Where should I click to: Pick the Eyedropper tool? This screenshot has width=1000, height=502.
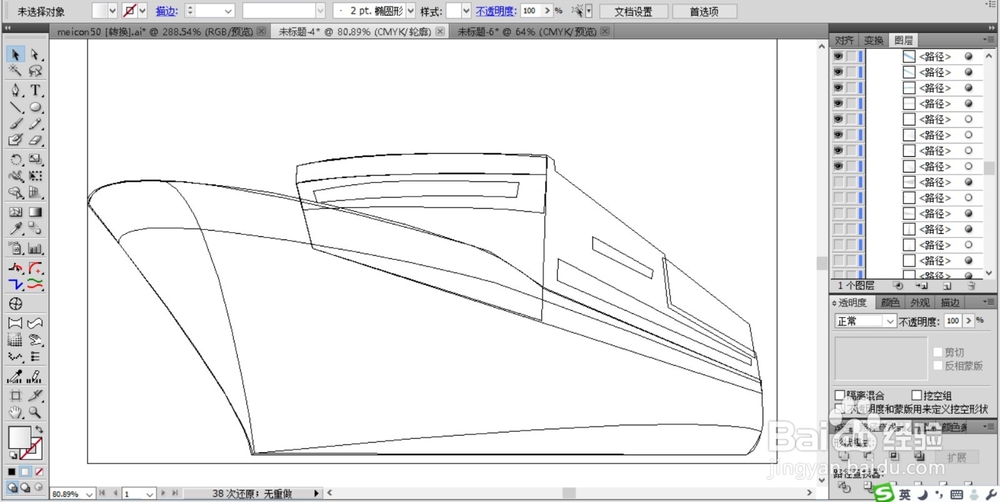[16, 228]
